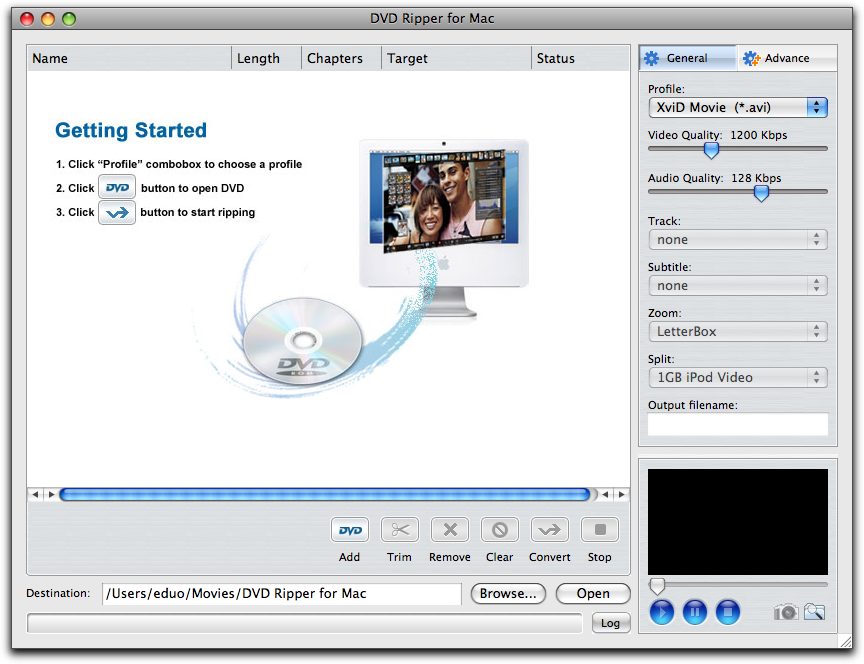Image resolution: width=864 pixels, height=664 pixels.
Task: Click the Video Quality slider handle
Action: [x=711, y=150]
